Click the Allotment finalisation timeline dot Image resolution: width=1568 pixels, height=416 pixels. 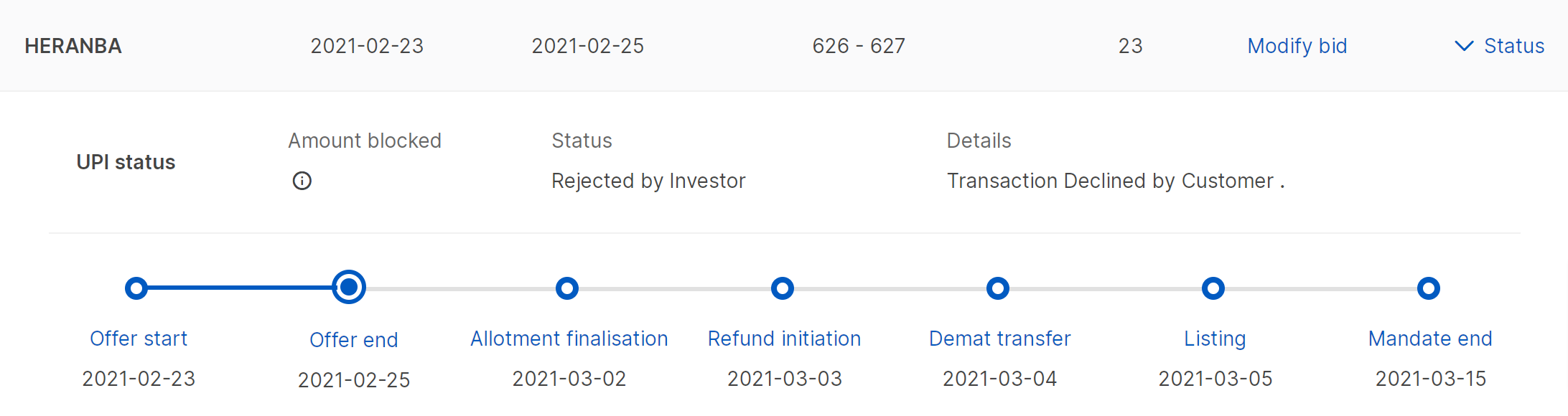pyautogui.click(x=567, y=288)
